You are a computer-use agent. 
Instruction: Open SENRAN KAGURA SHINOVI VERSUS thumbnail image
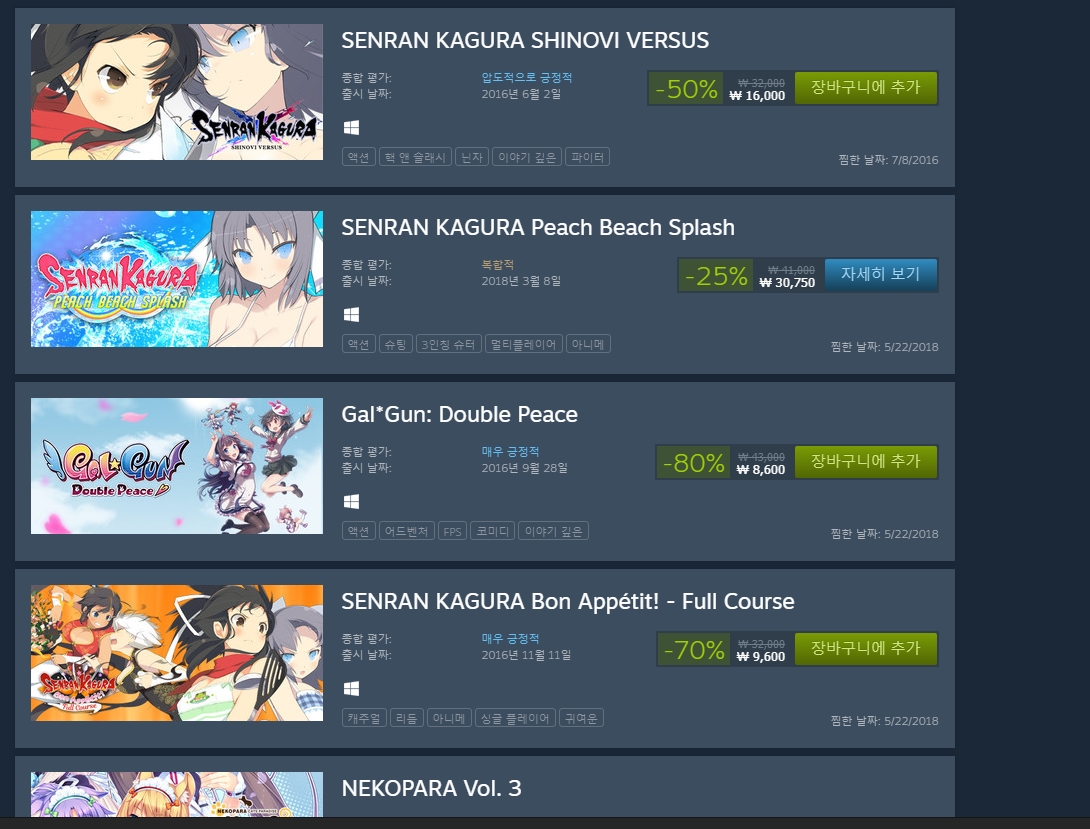pos(177,92)
